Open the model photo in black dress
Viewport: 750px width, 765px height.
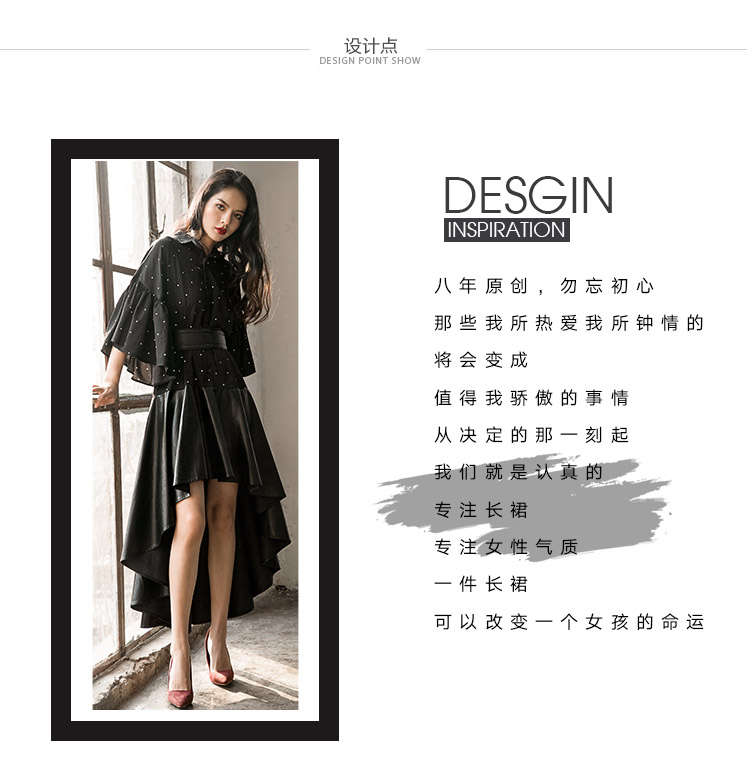point(195,435)
